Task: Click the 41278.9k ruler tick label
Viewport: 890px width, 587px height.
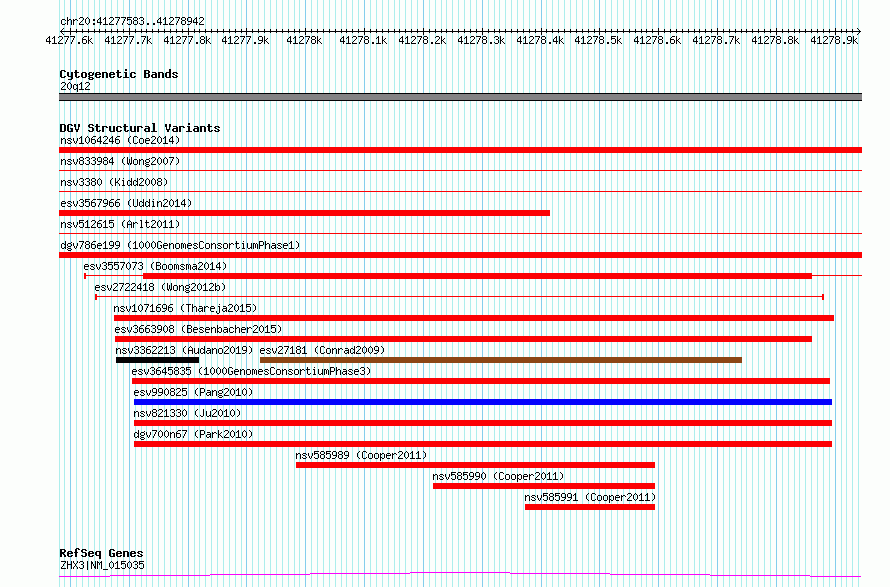Action: pyautogui.click(x=834, y=40)
